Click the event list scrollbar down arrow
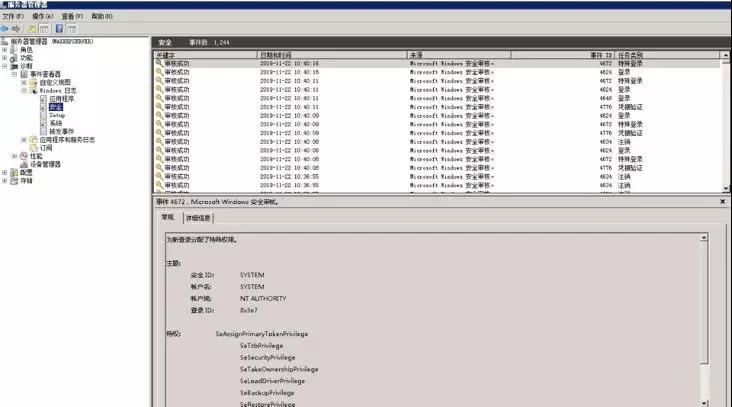Screen dimensions: 732x407 tap(725, 188)
